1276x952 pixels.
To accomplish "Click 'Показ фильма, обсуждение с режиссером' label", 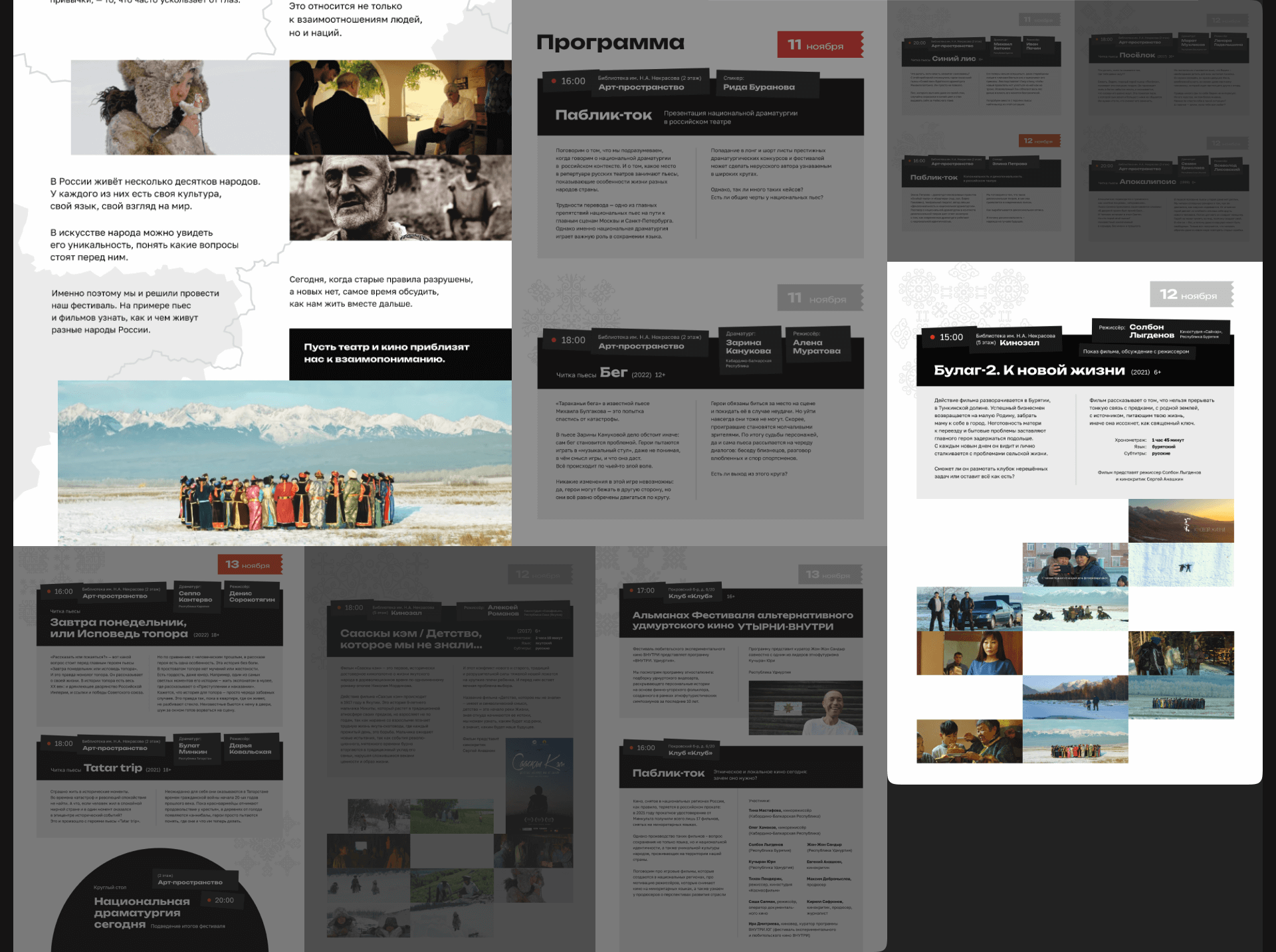I will 1136,351.
